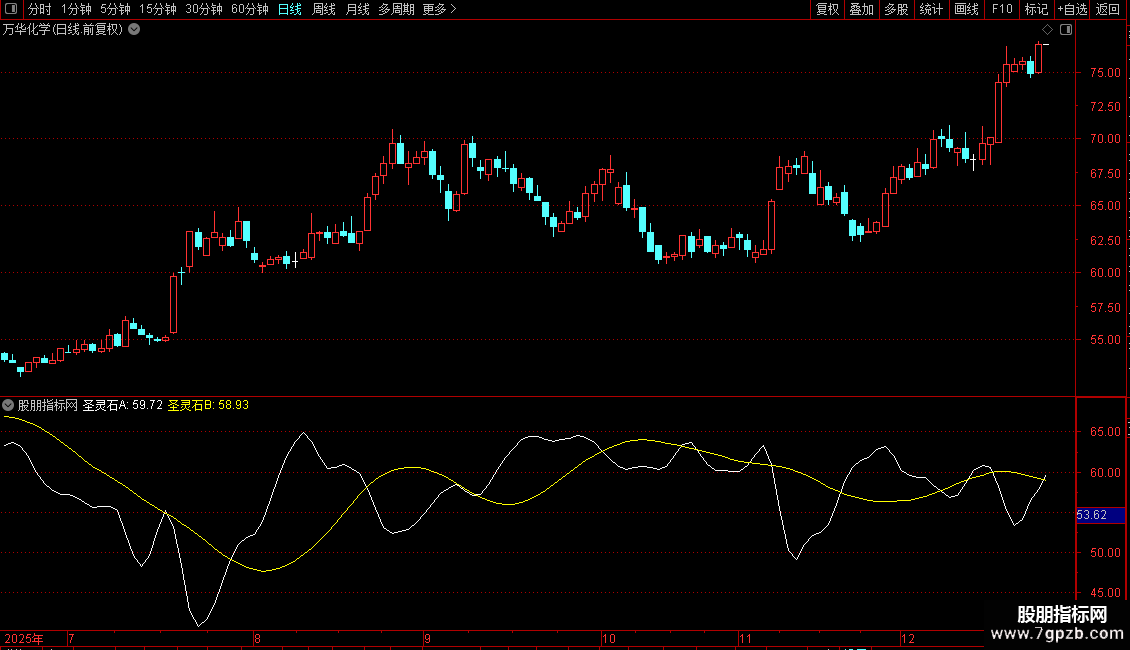The image size is (1130, 650).
Task: Click the diamond marker icon above price axis
Action: pos(1047,30)
